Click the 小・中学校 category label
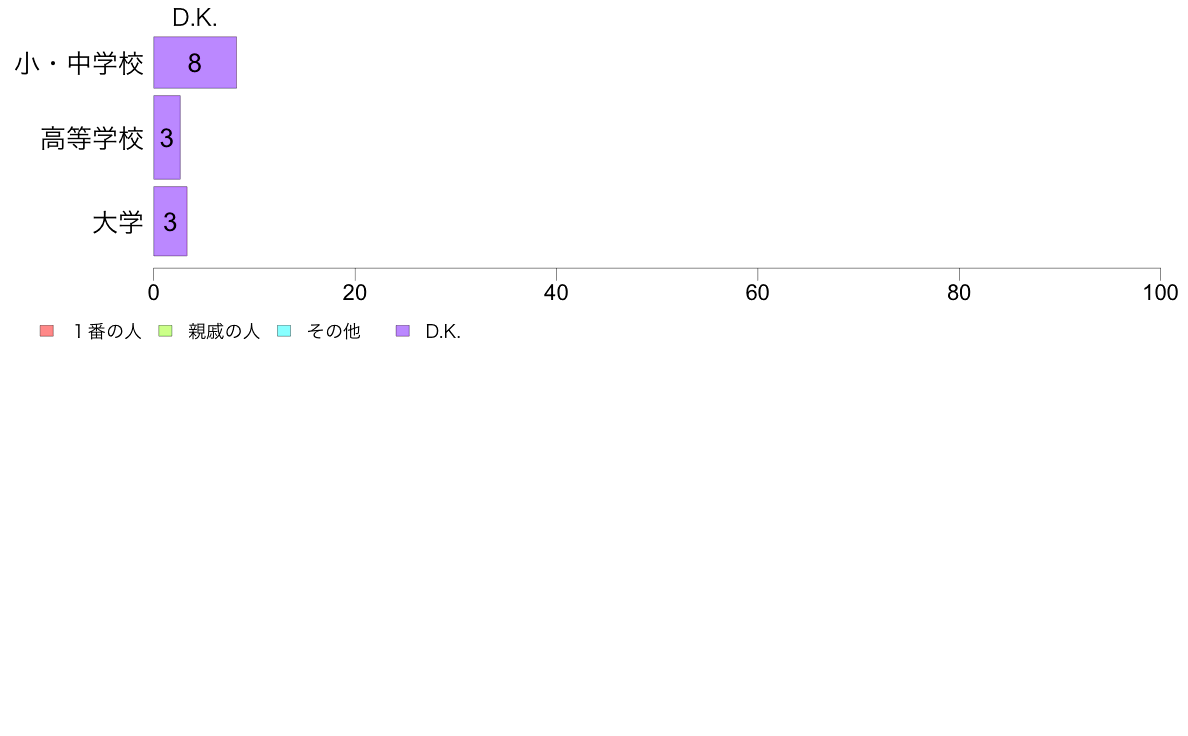Screen dimensions: 1188x736 [x=79, y=64]
